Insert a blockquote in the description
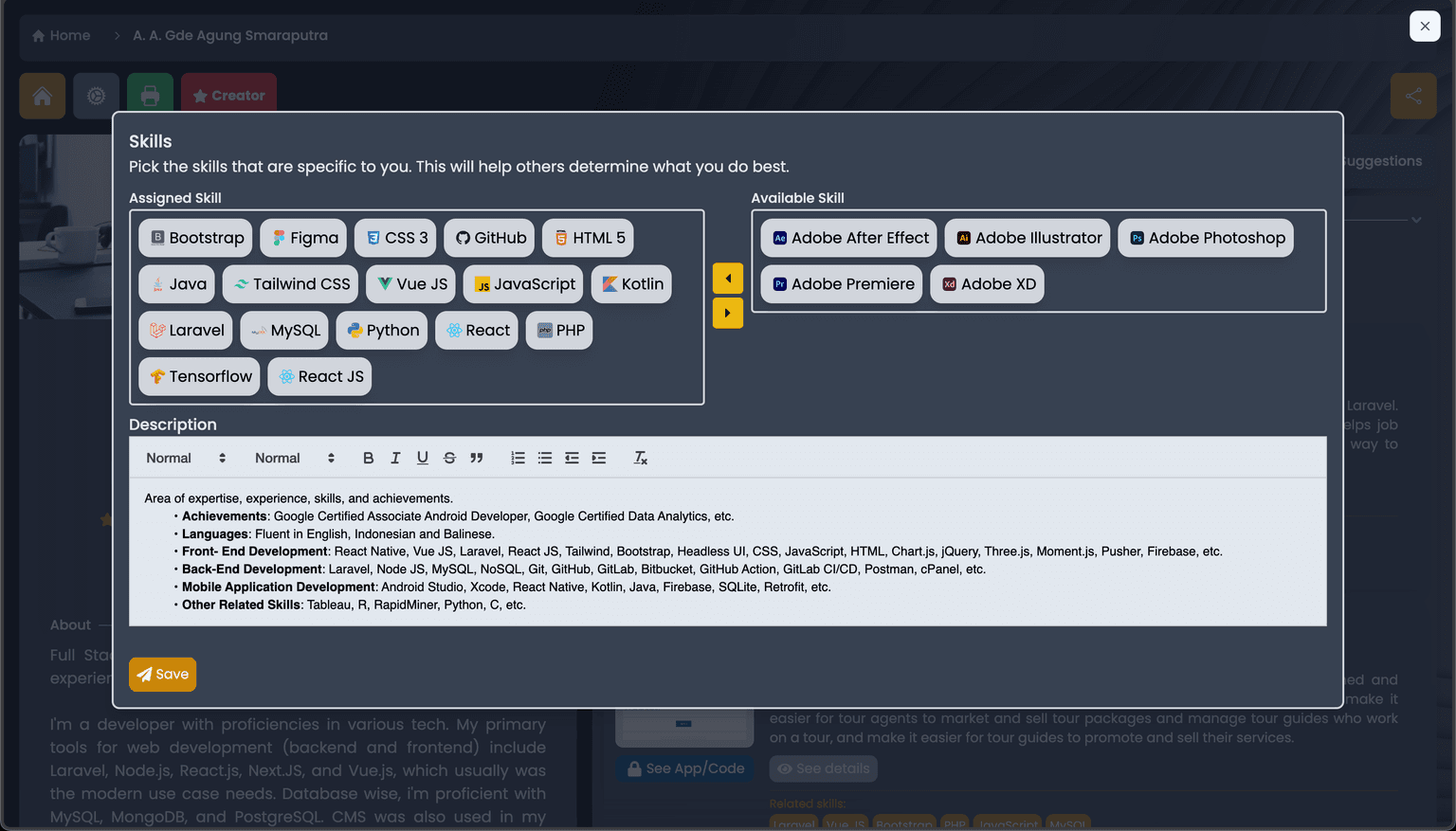Image resolution: width=1456 pixels, height=831 pixels. point(477,458)
